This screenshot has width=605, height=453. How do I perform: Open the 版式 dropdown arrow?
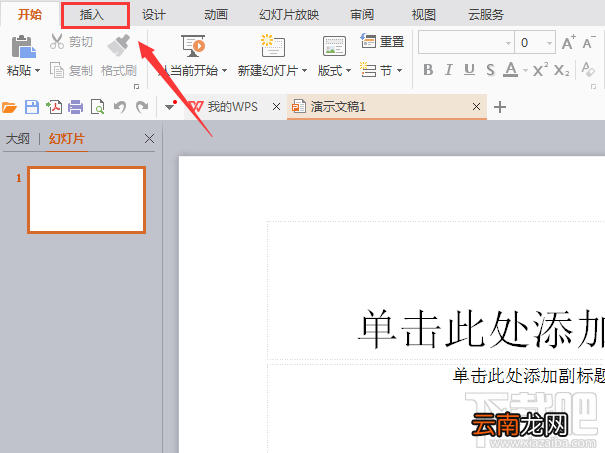pyautogui.click(x=348, y=71)
